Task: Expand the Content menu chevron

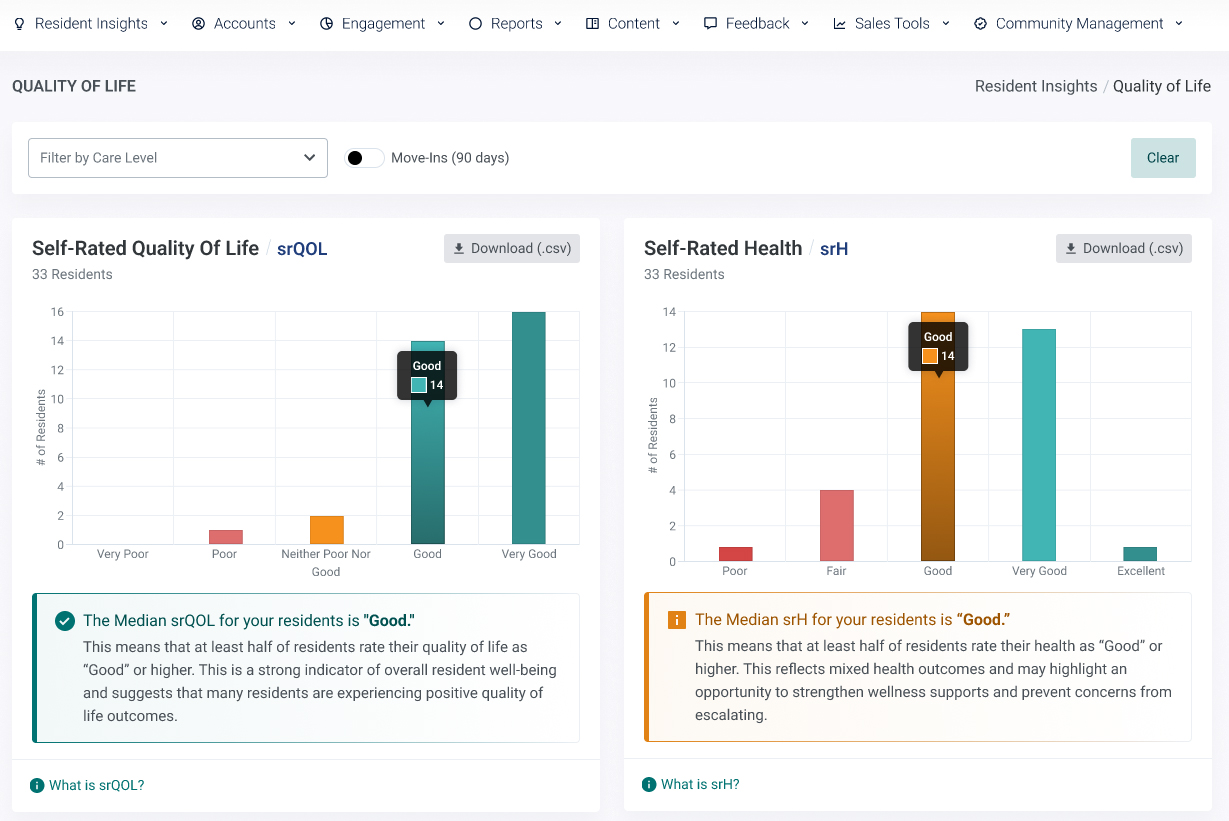Action: click(676, 23)
